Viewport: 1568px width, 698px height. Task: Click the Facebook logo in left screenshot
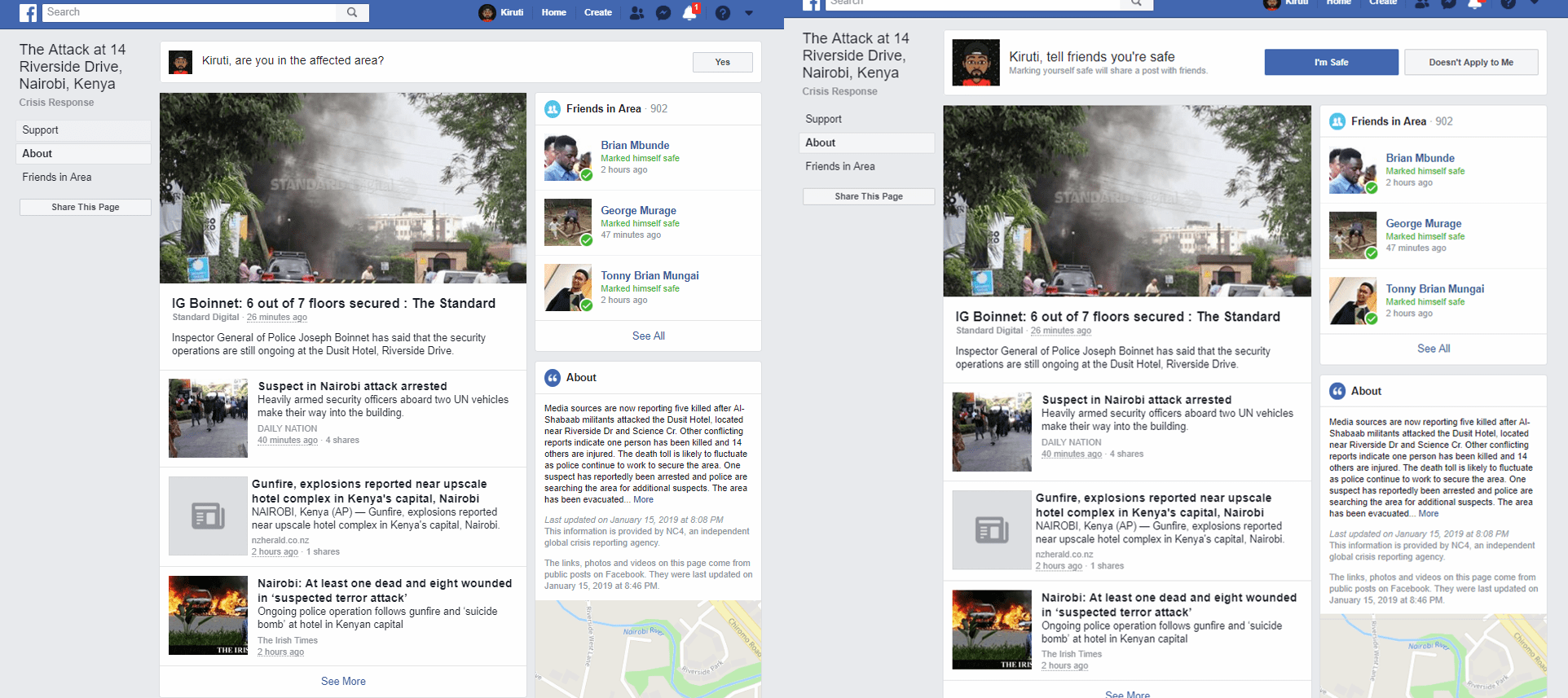tap(28, 13)
